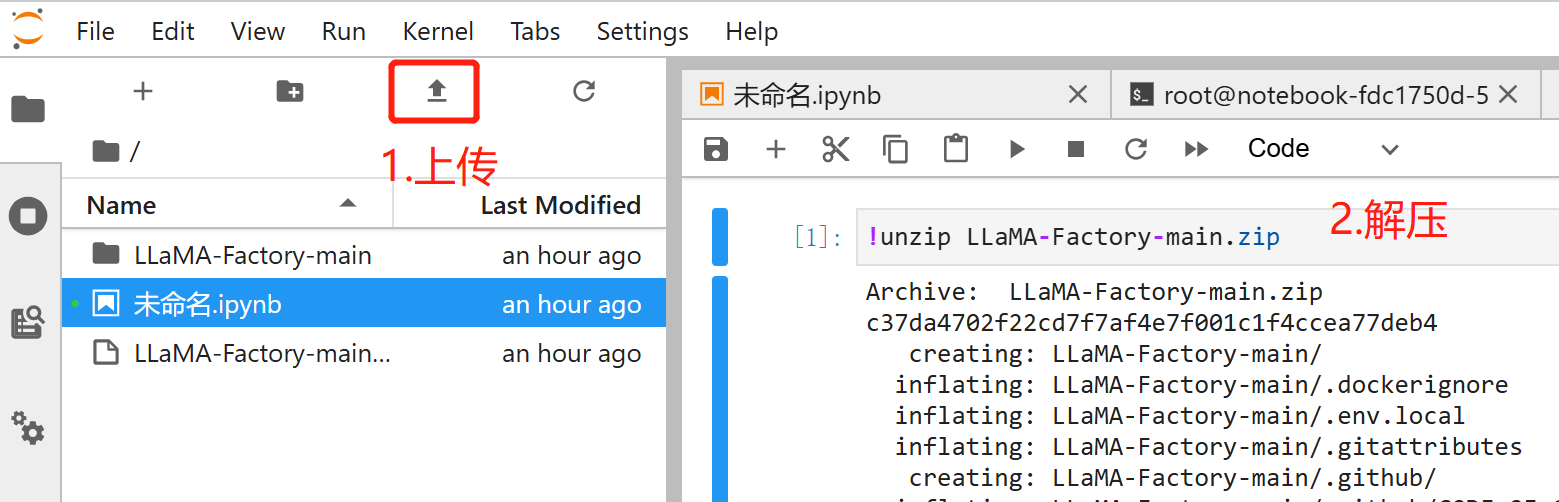Screen dimensions: 1559x502
Task: Open the Run menu
Action: 344,32
